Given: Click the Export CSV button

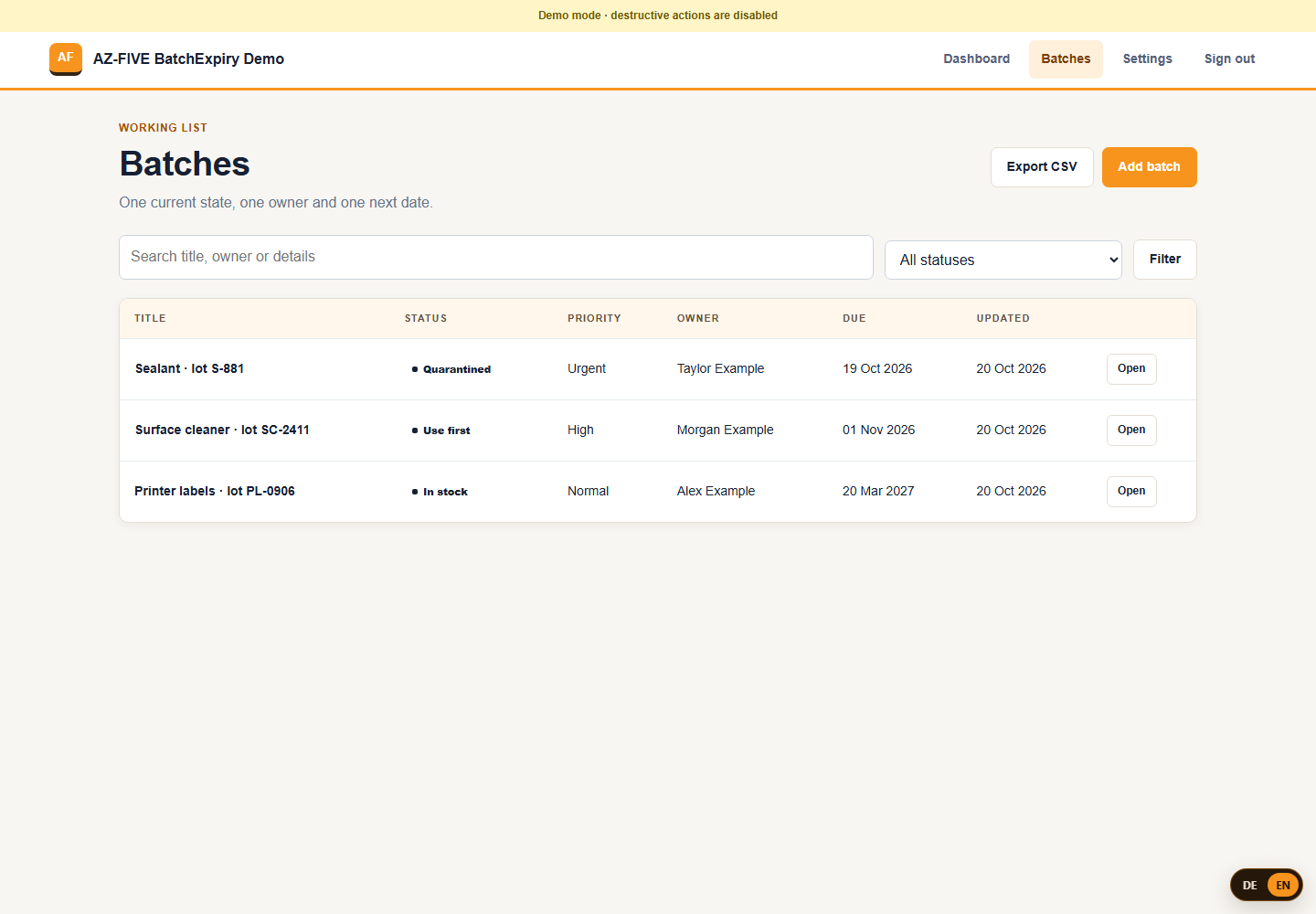Looking at the screenshot, I should [1042, 167].
